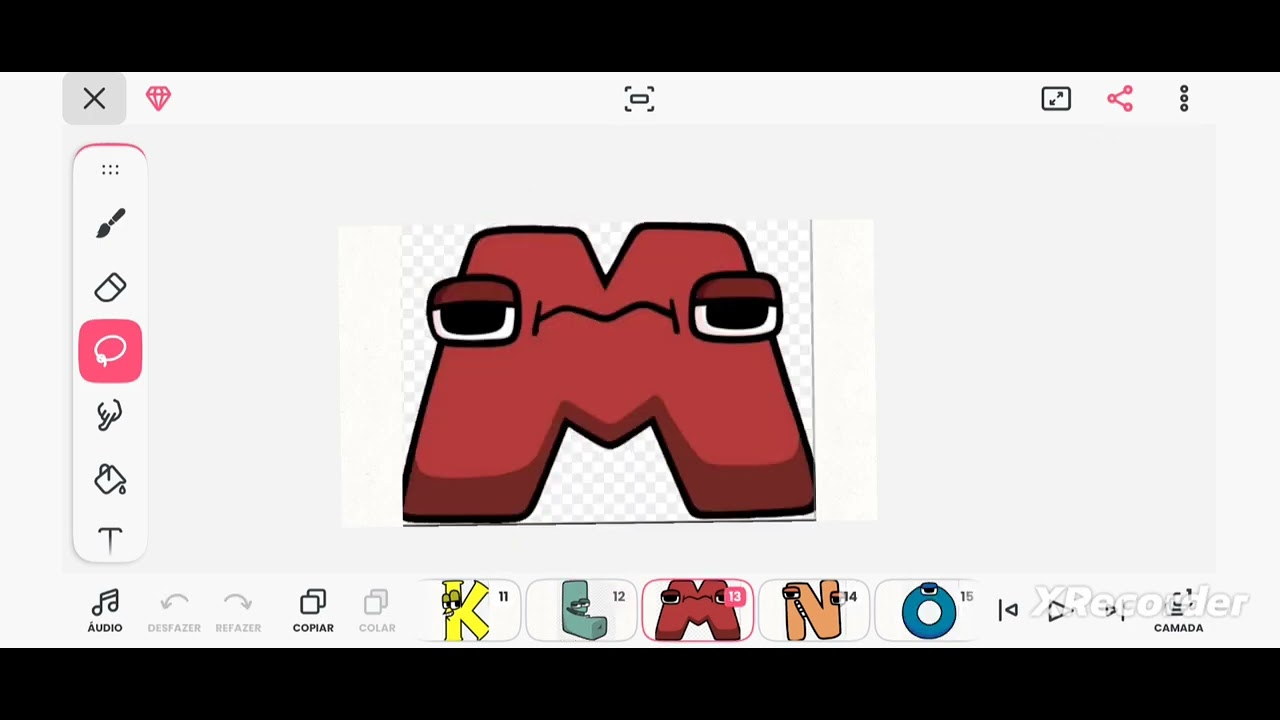Tap the toolbar drag handle dots
The image size is (1280, 720).
[x=110, y=170]
